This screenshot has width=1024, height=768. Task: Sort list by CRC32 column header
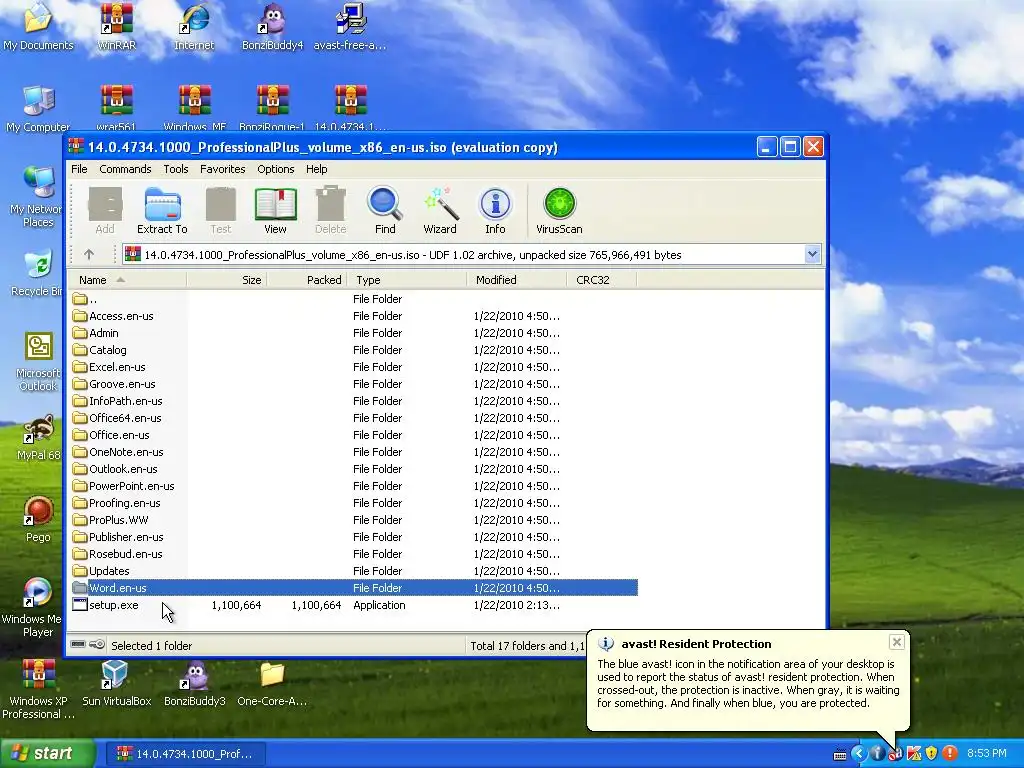point(601,280)
